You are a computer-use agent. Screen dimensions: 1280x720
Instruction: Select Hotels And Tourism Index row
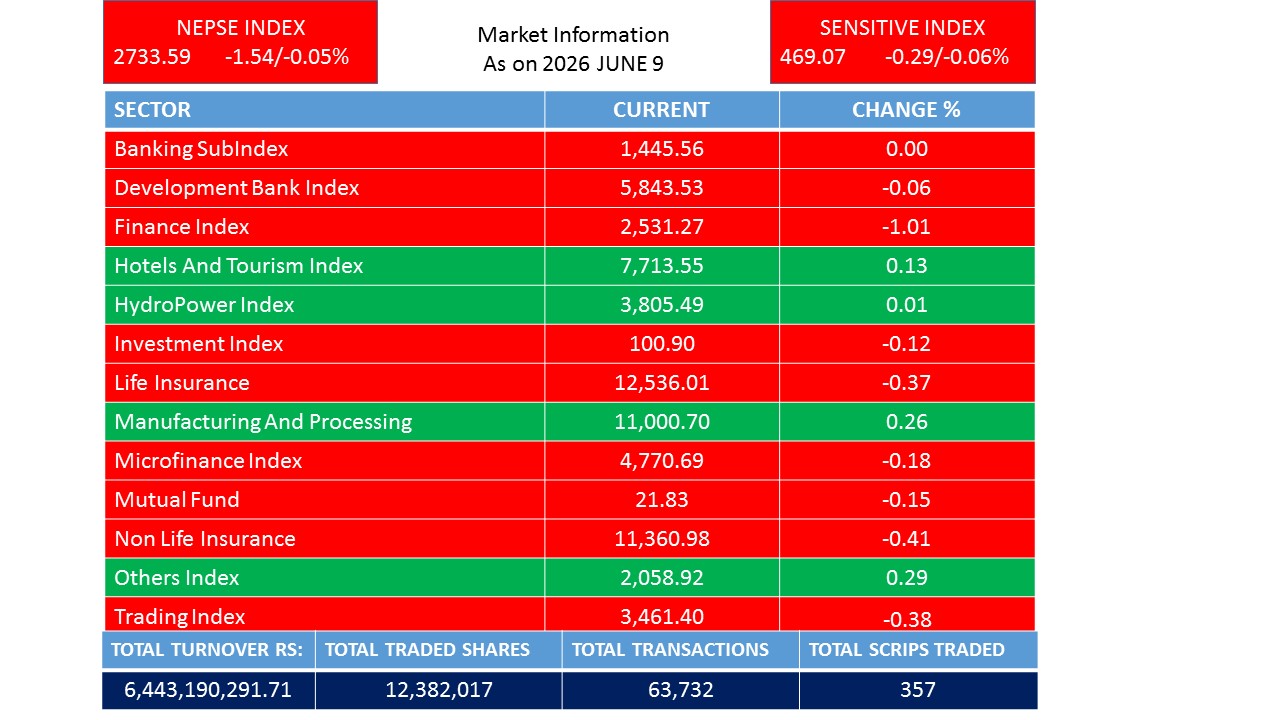click(570, 266)
